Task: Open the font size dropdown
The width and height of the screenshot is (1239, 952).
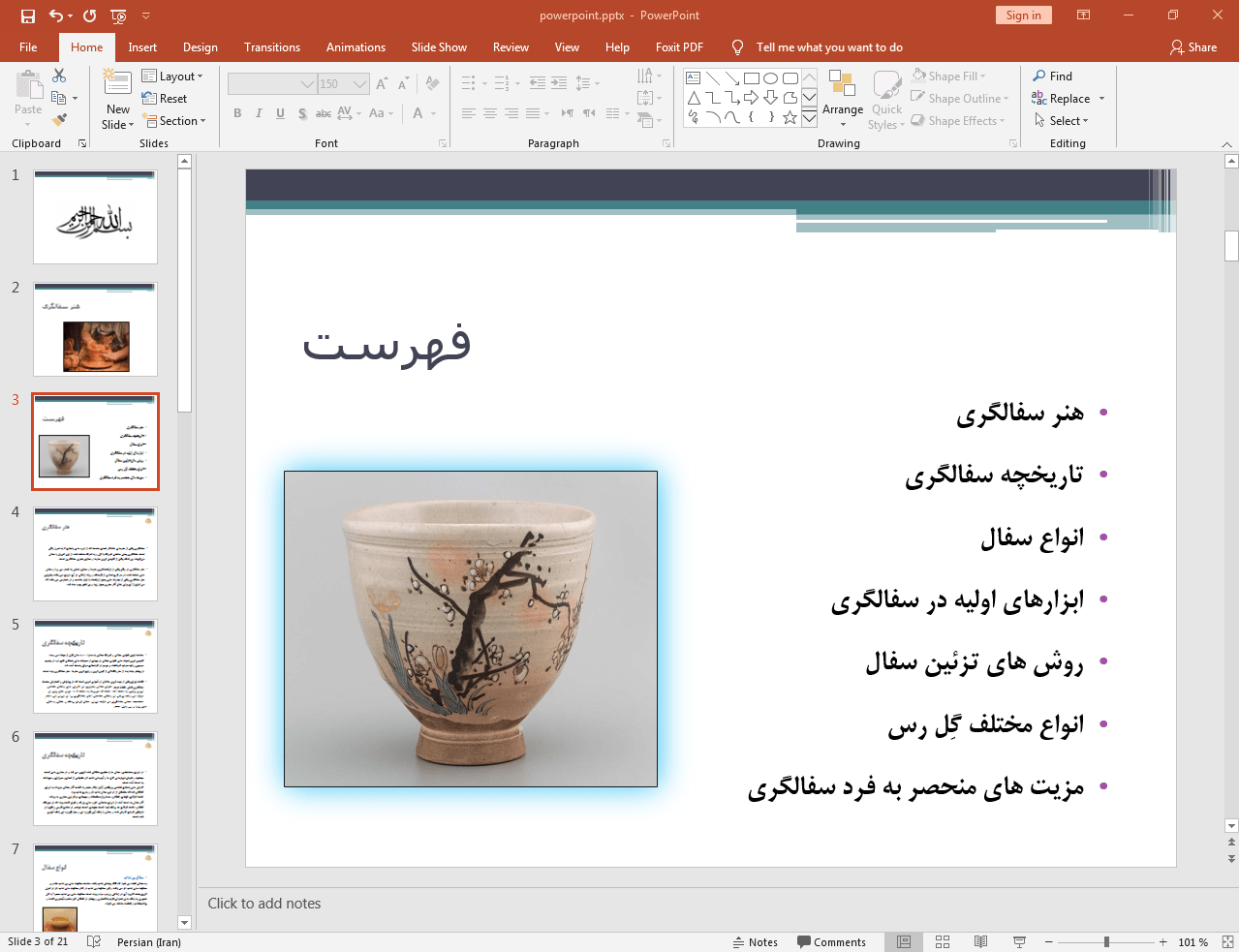Action: point(360,84)
